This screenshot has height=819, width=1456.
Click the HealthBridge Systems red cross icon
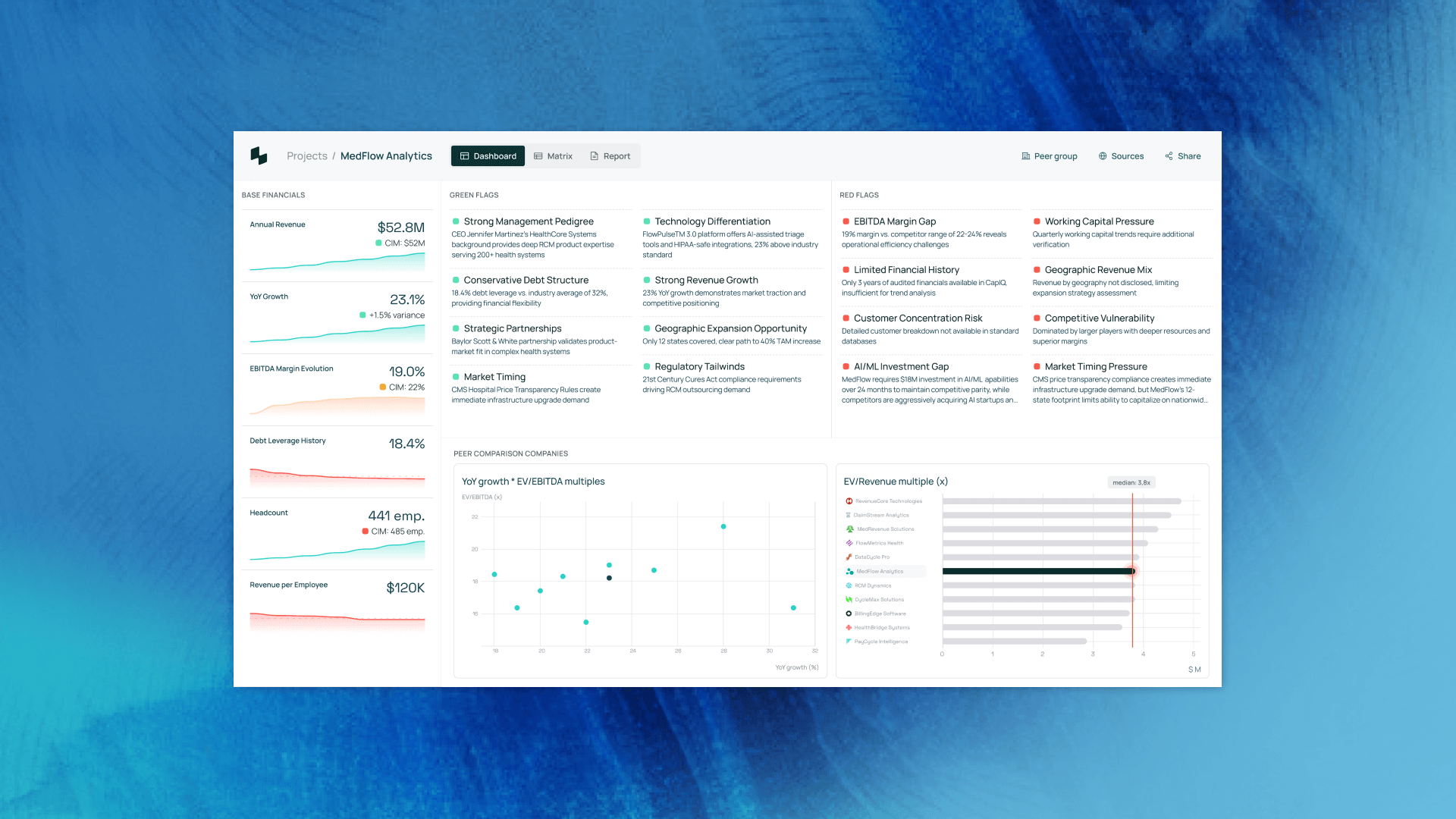tap(848, 627)
